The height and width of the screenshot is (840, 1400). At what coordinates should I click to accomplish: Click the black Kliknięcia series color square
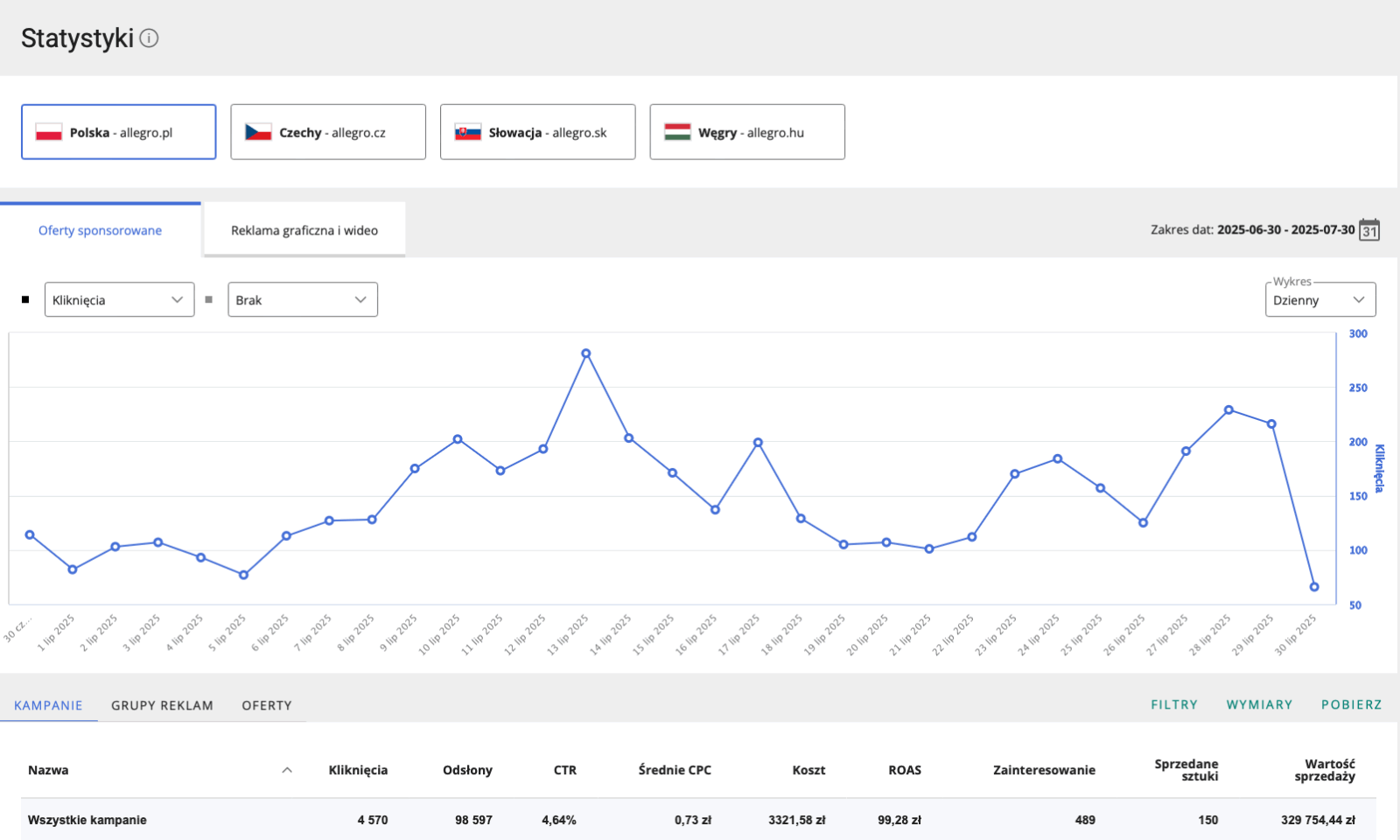[25, 299]
